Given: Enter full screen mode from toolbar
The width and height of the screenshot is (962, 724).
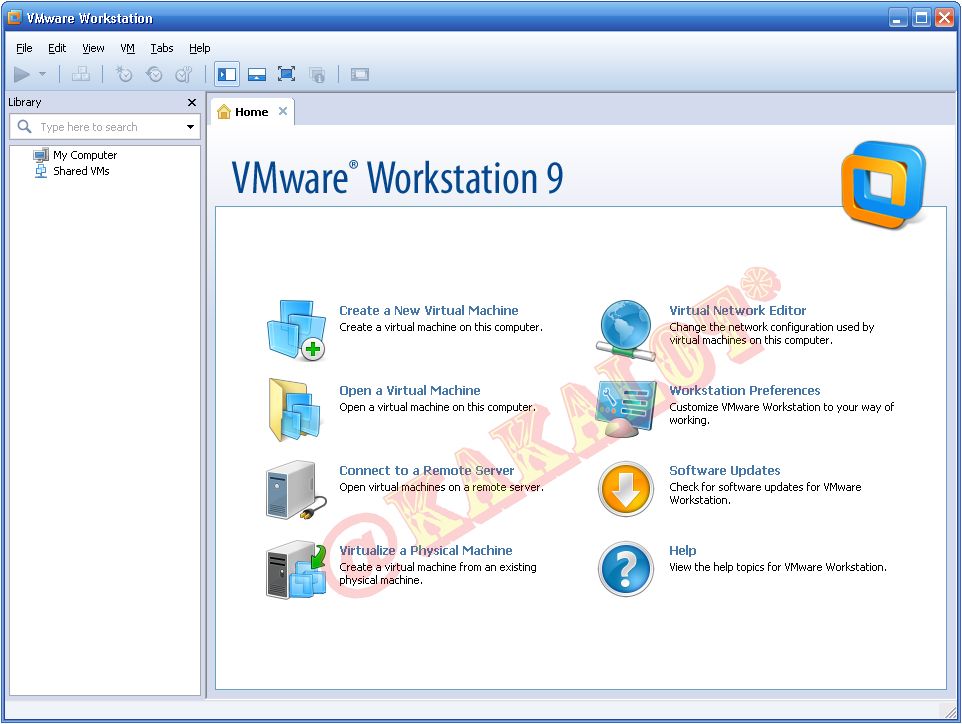Looking at the screenshot, I should 287,75.
